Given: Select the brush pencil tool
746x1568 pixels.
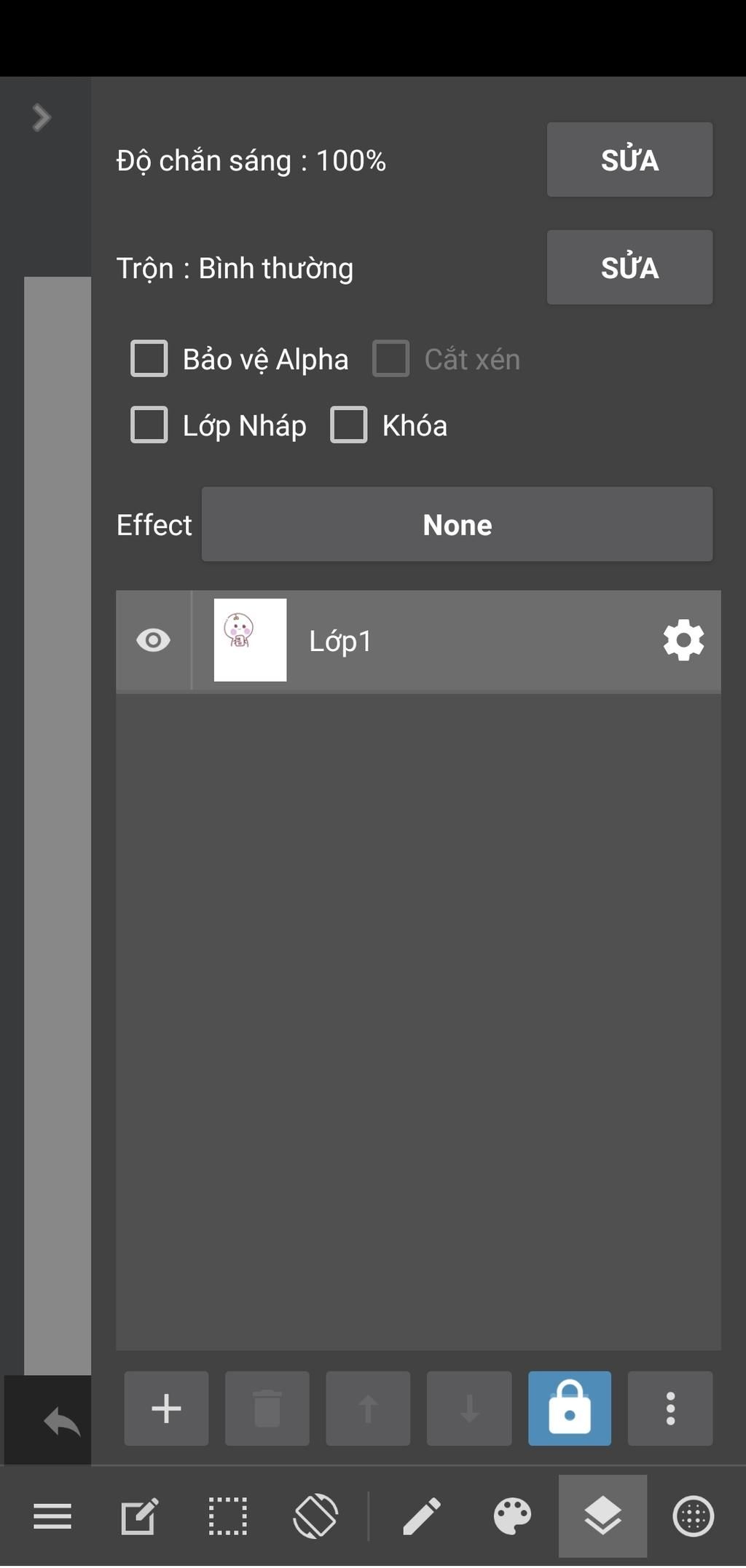Looking at the screenshot, I should coord(422,1518).
